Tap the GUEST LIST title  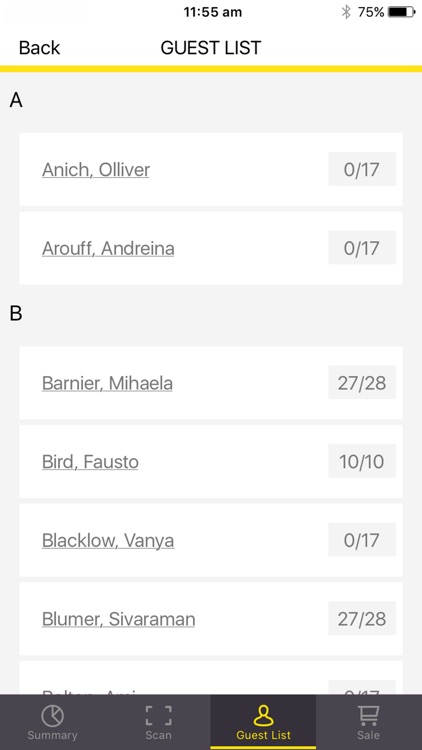[211, 48]
